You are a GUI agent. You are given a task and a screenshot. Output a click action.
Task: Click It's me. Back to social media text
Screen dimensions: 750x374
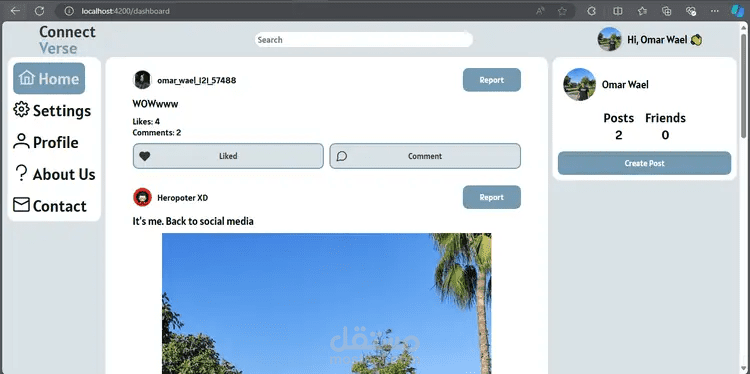(x=193, y=221)
